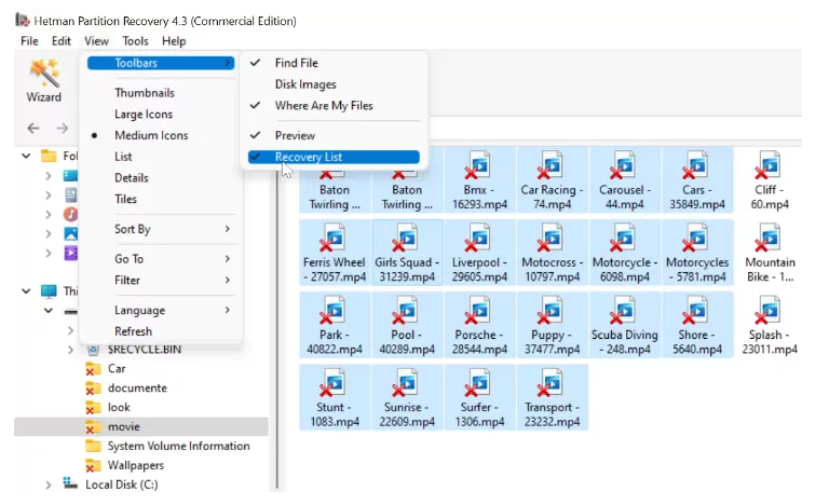Select Splash - 23011.mp4 file
This screenshot has height=500, width=820.
[x=769, y=325]
